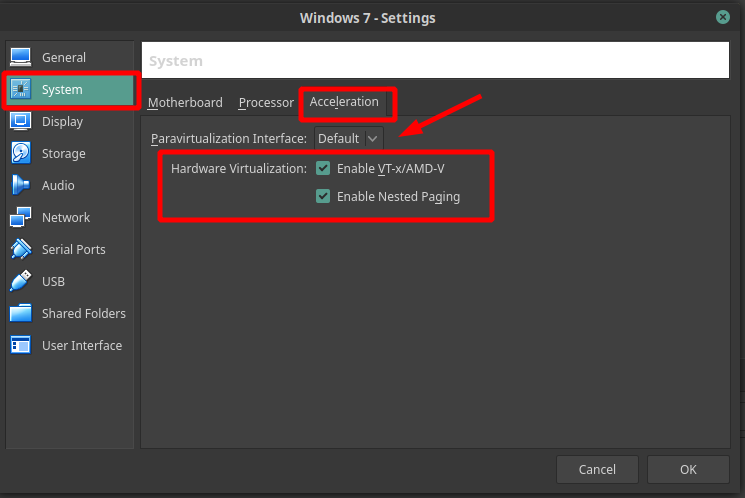Toggle Enable VT-x/AMD-V checkbox
The image size is (745, 498).
pyautogui.click(x=323, y=168)
